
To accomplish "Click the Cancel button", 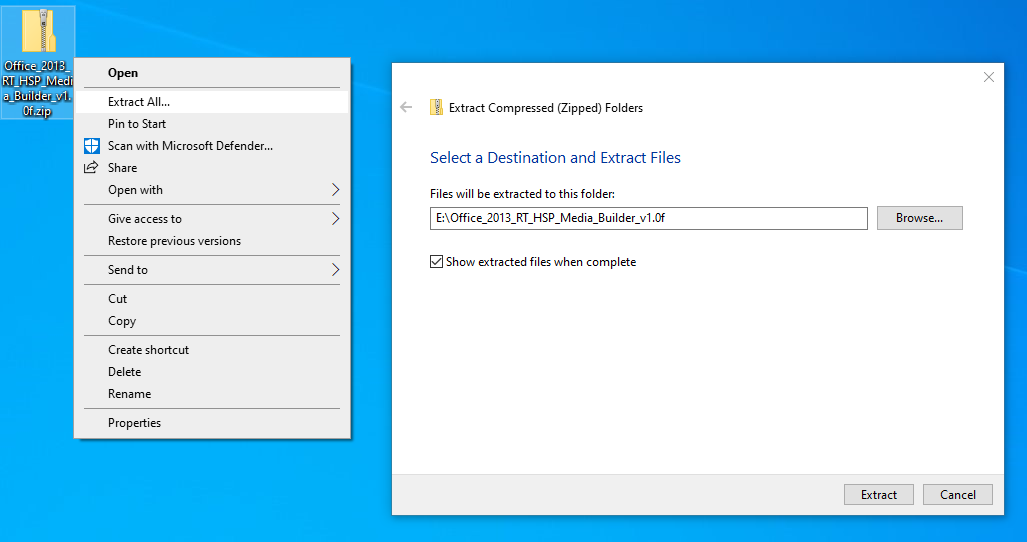I will click(x=958, y=495).
